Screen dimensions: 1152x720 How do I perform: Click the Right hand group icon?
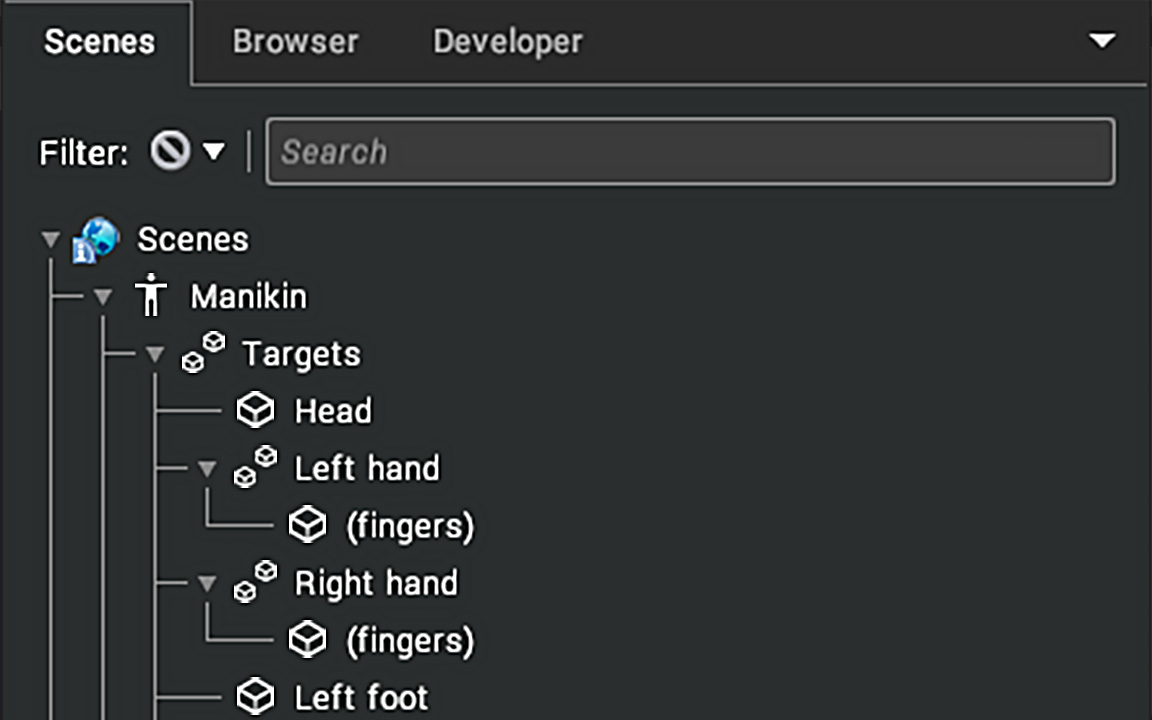tap(256, 583)
